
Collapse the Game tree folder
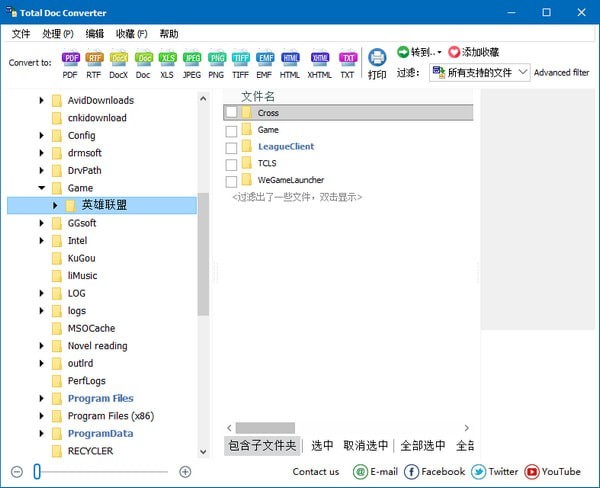pos(42,188)
